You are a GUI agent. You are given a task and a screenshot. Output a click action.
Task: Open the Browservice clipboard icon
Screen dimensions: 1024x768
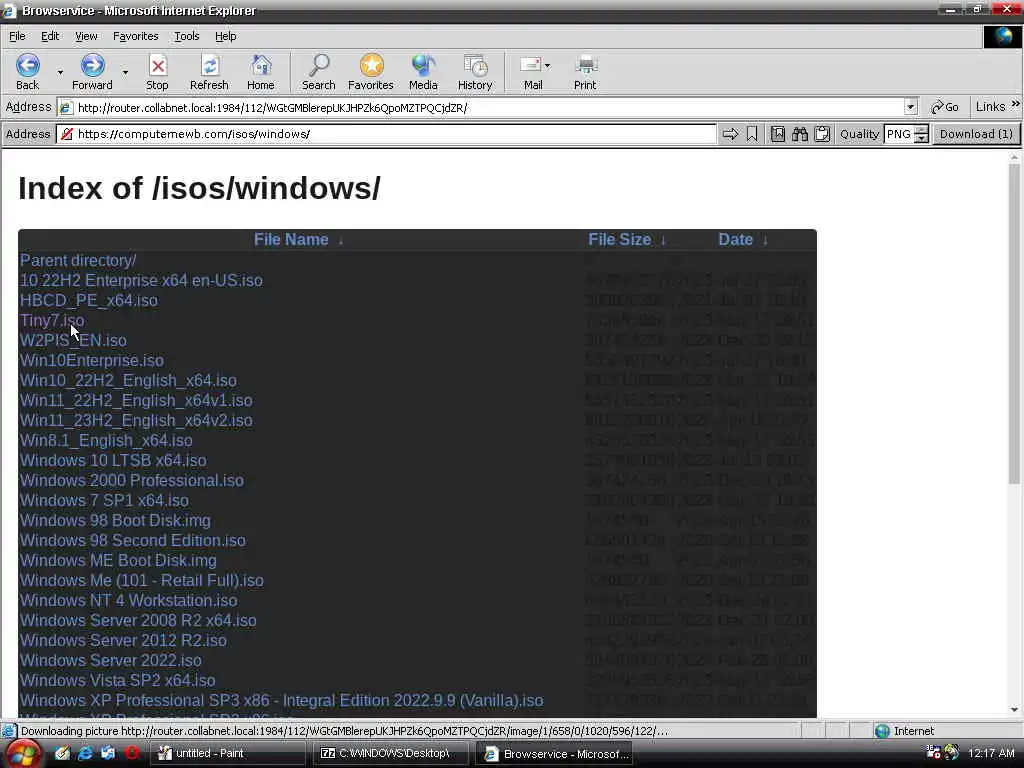pyautogui.click(x=822, y=134)
